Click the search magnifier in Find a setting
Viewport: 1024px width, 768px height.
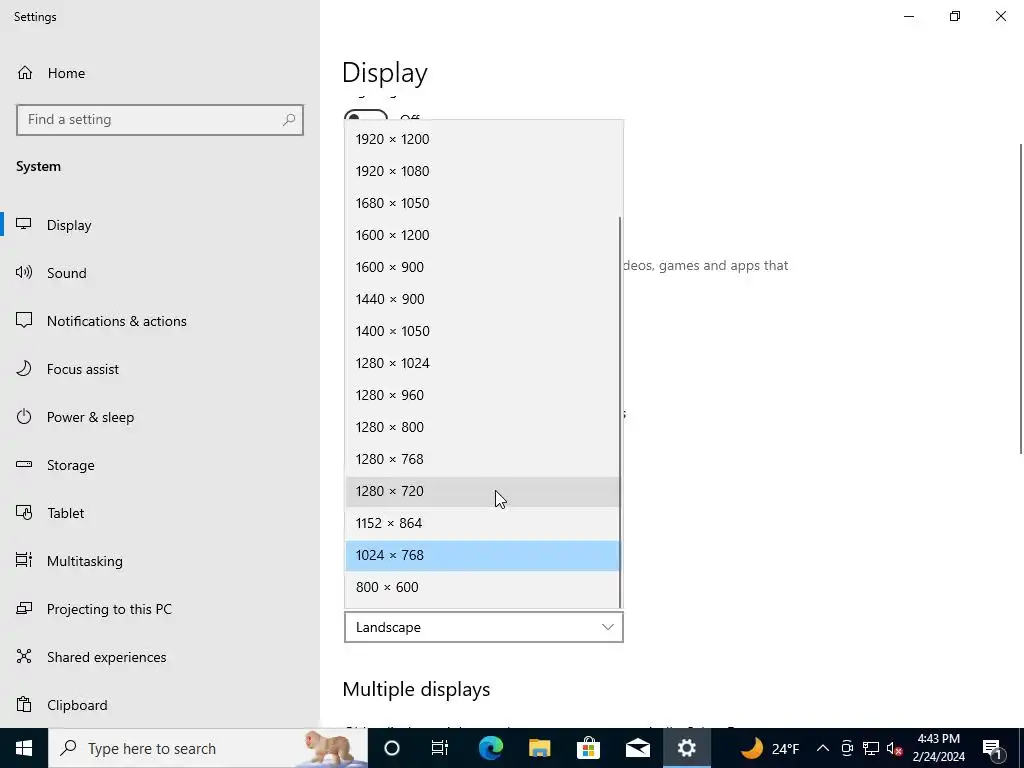coord(289,120)
